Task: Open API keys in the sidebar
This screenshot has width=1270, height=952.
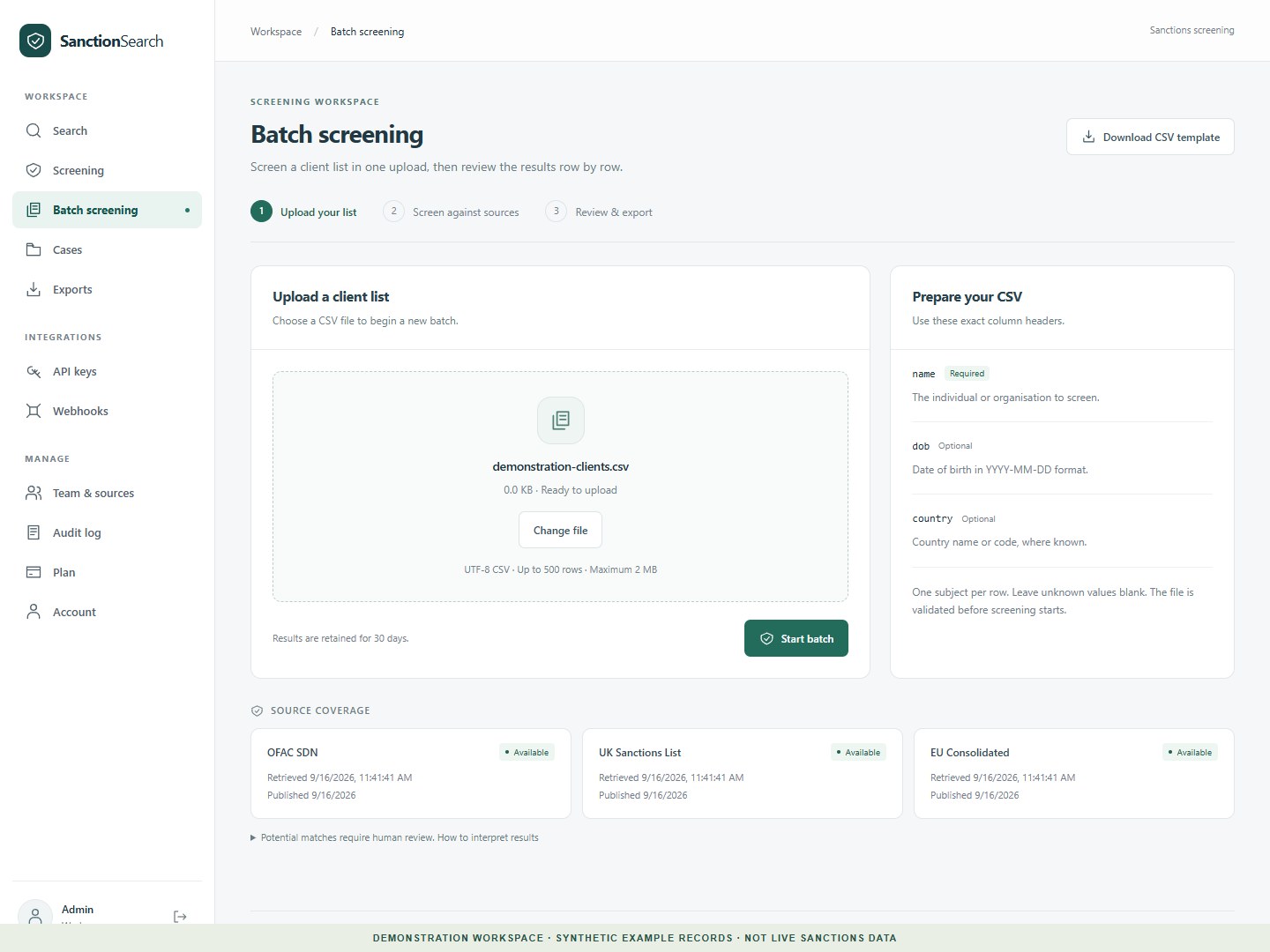Action: pos(107,371)
